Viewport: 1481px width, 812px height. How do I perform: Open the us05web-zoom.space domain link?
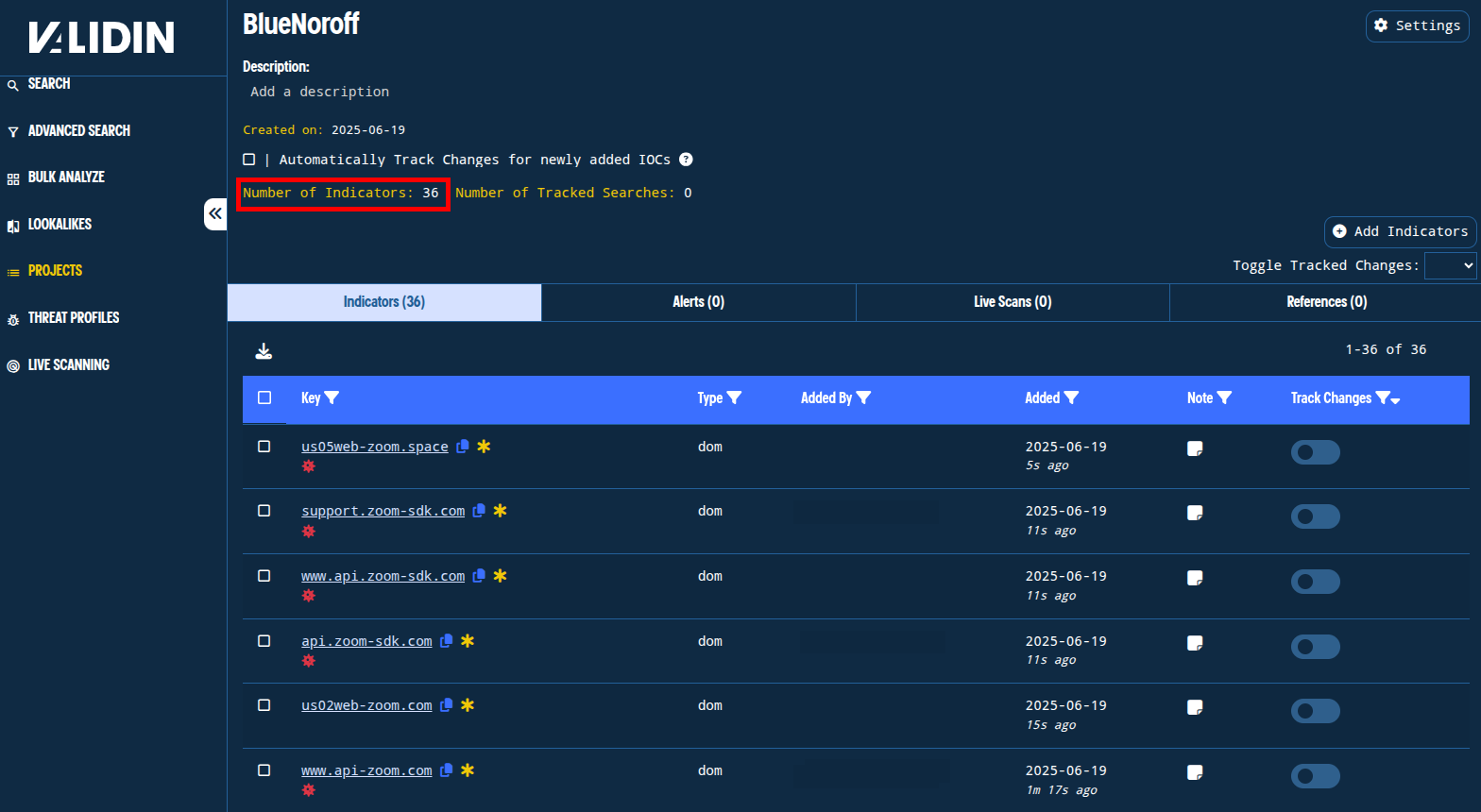375,447
